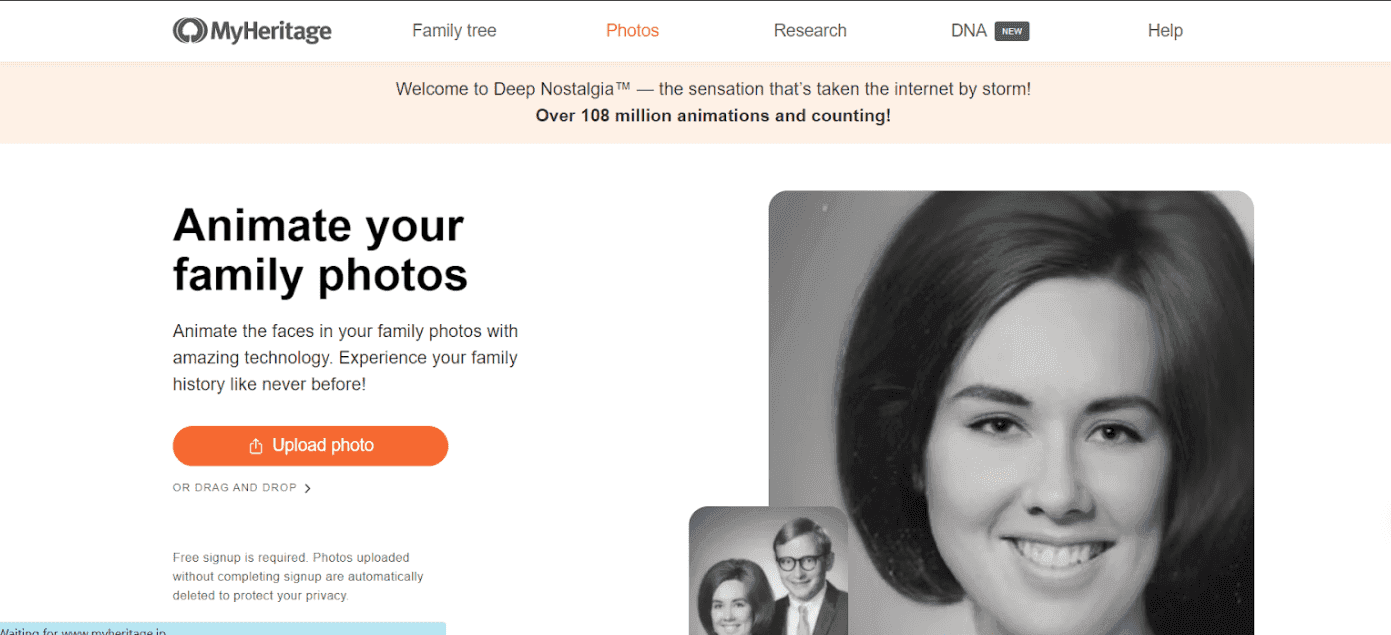Click the NEW badge next to DNA
Screen dimensions: 1391x635
pos(1011,31)
